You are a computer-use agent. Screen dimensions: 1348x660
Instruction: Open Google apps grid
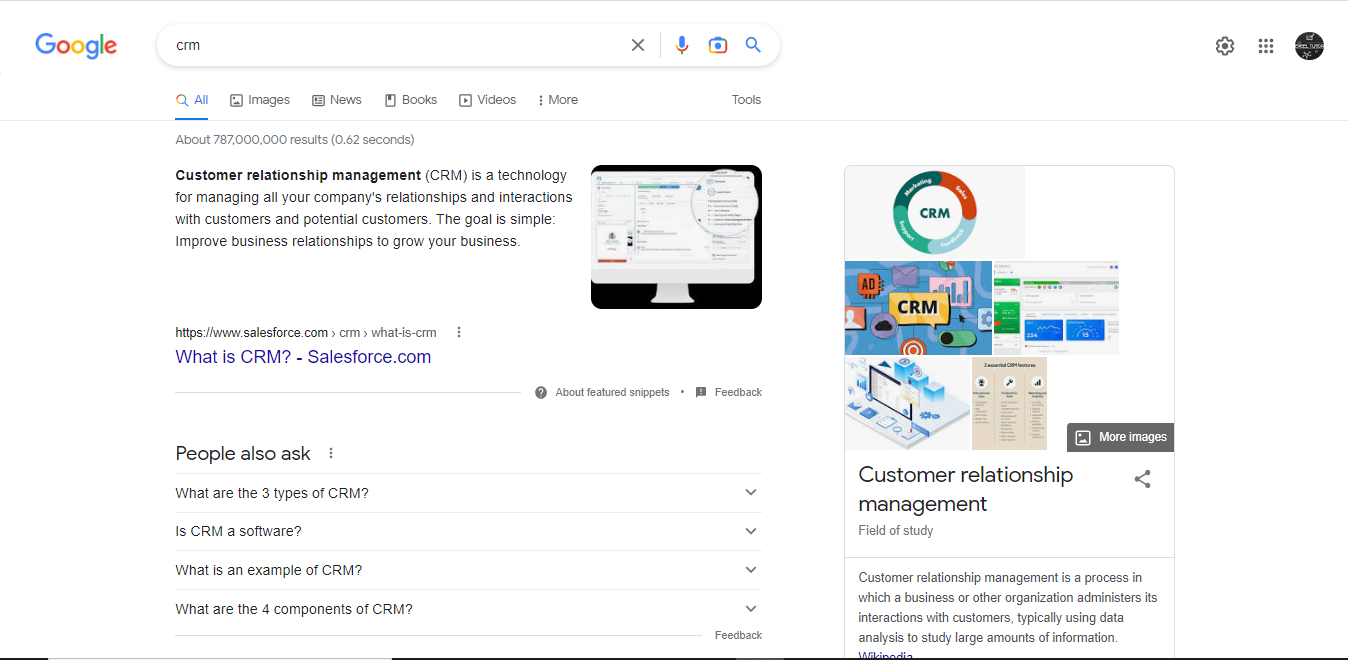click(1266, 46)
